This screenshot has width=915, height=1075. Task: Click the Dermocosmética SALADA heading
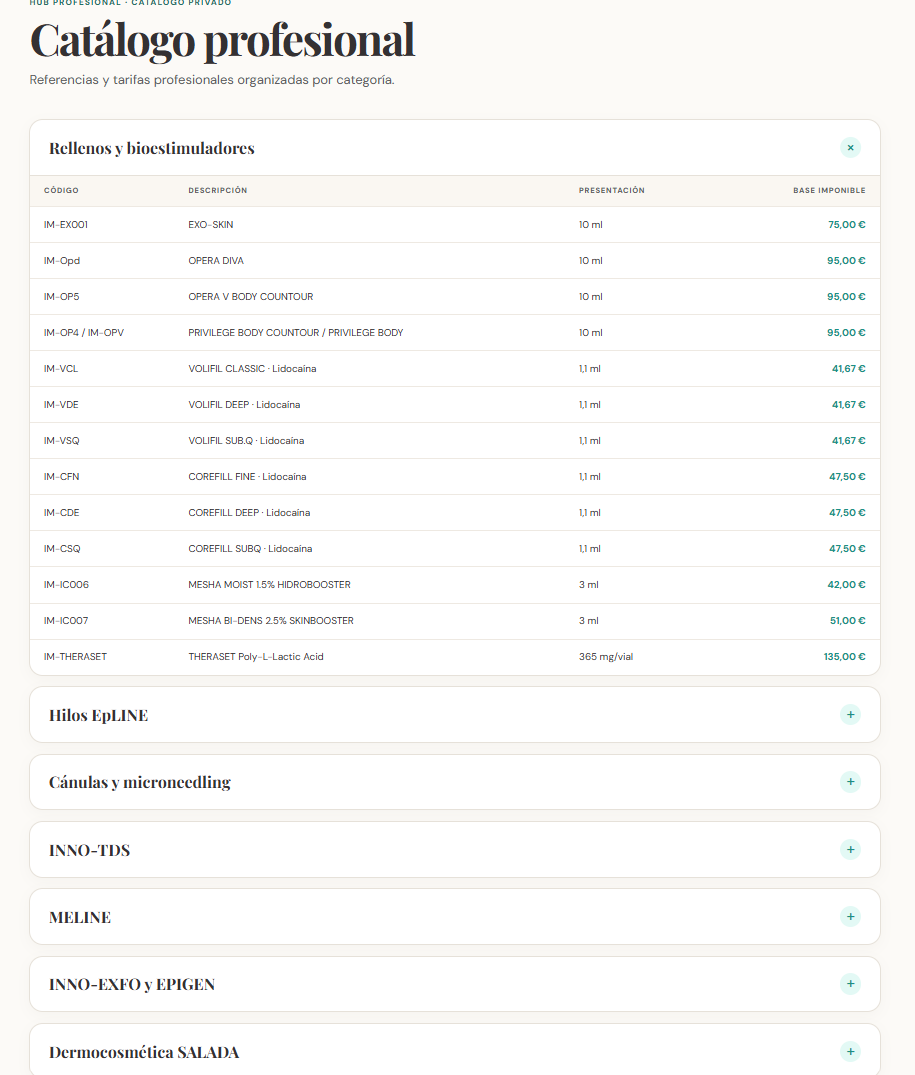click(144, 1052)
